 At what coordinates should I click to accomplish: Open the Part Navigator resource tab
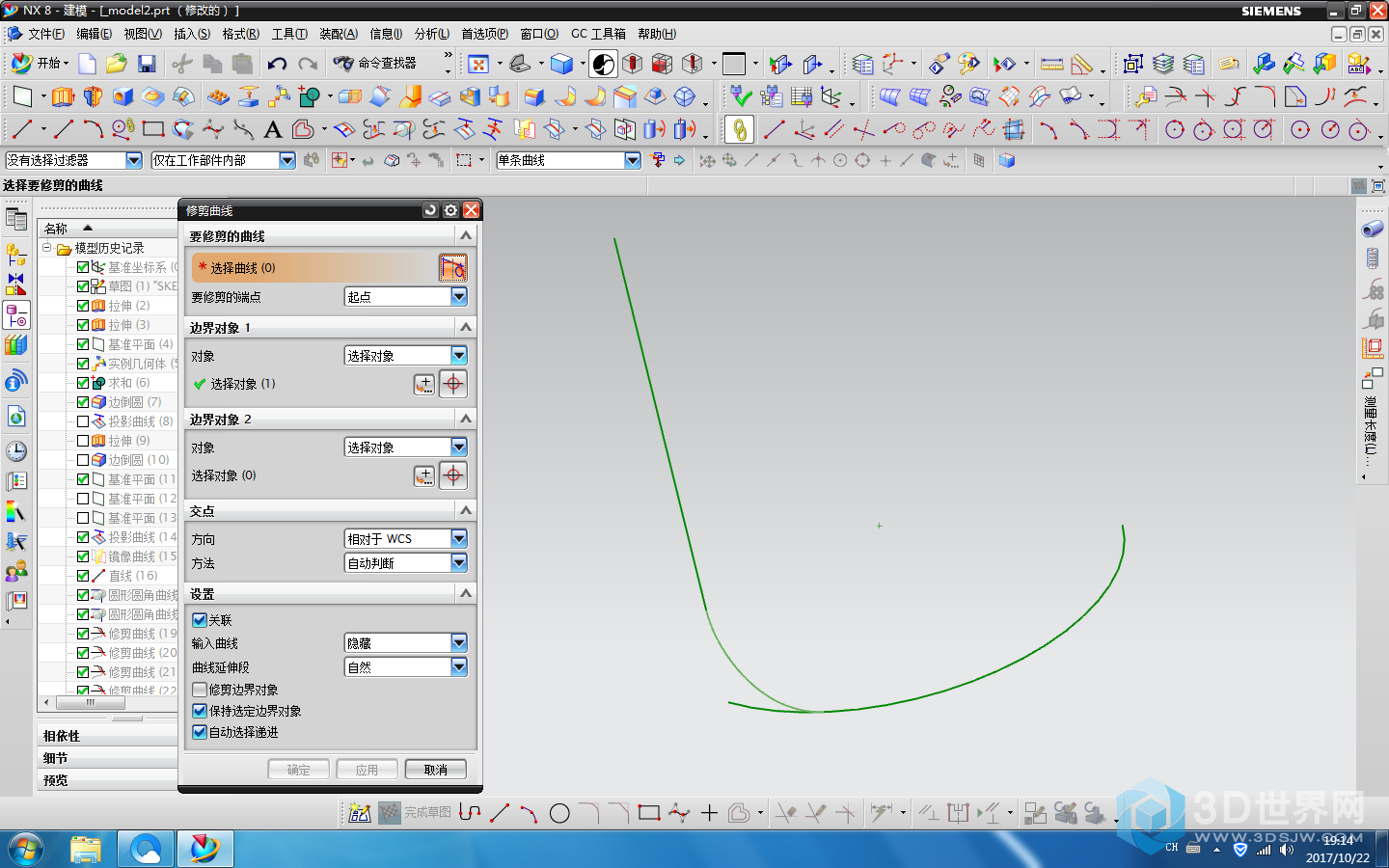coord(16,315)
